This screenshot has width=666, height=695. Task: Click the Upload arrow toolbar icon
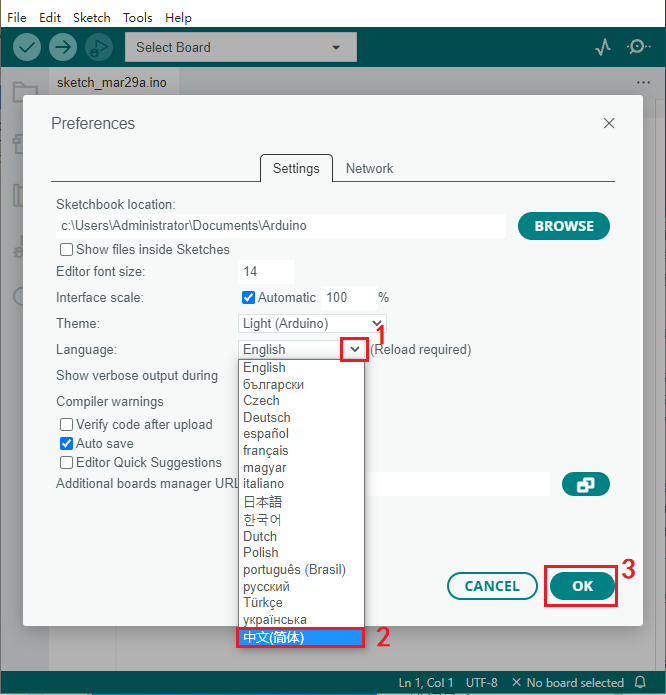coord(63,47)
